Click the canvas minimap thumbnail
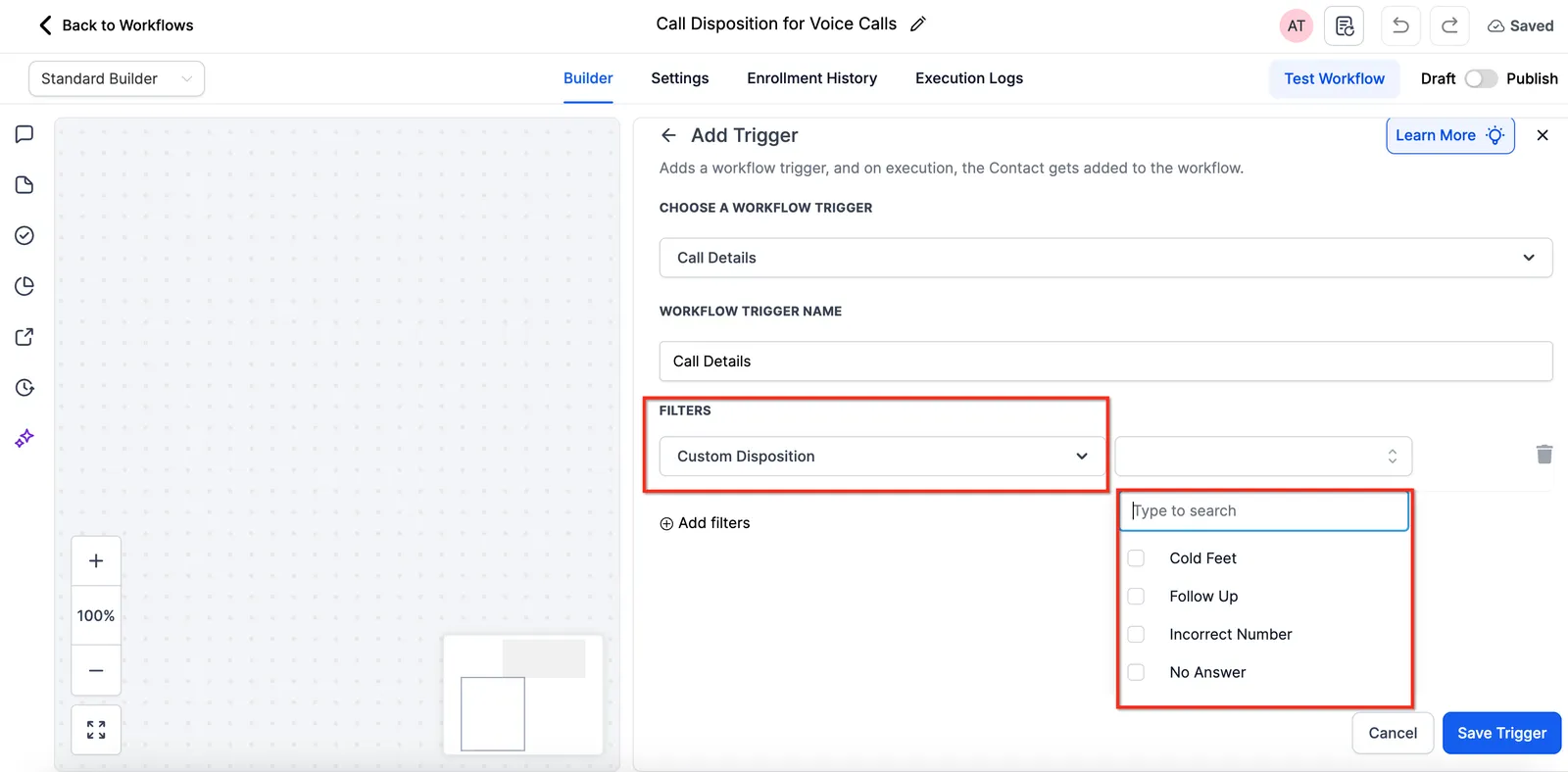This screenshot has width=1568, height=772. pyautogui.click(x=523, y=695)
